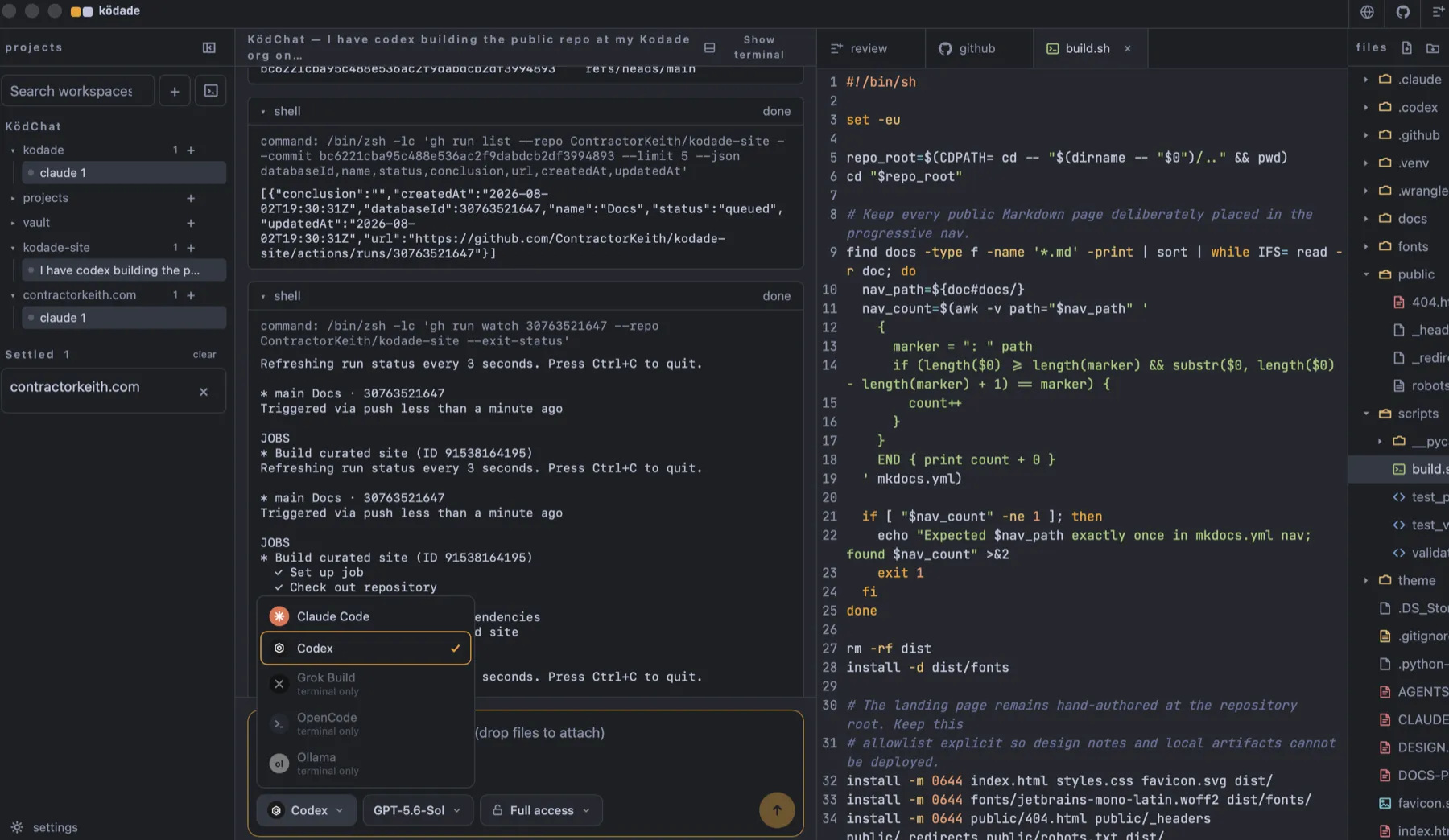Close the build.sh editor tab
Viewport: 1449px width, 840px height.
coord(1128,48)
